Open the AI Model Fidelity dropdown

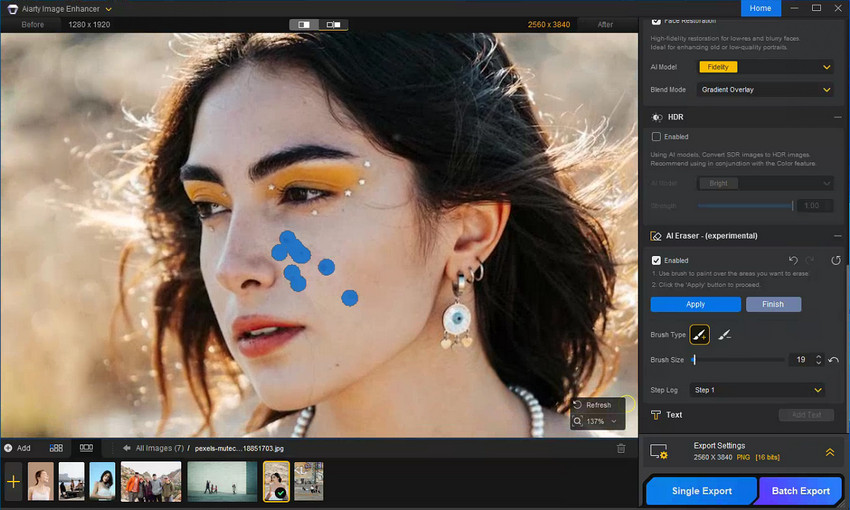765,67
